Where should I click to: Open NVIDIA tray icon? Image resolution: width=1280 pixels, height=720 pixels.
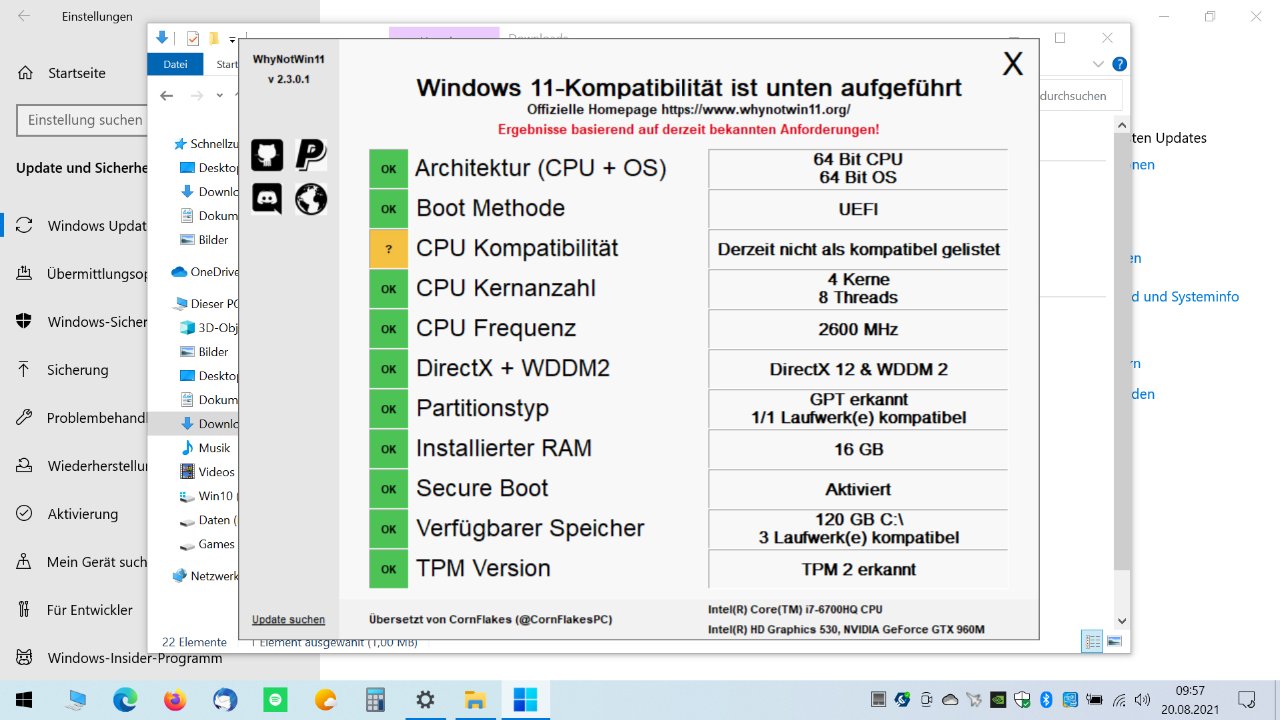[998, 700]
